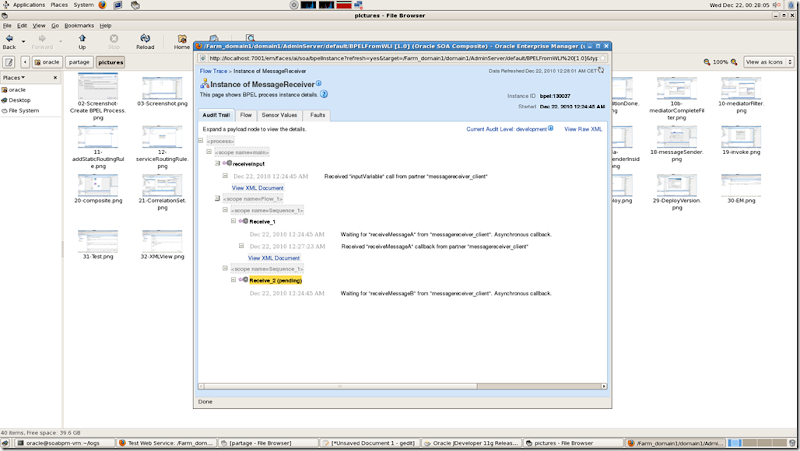Click the refresh icon near Data Refreshed
The height and width of the screenshot is (451, 800).
click(x=601, y=70)
